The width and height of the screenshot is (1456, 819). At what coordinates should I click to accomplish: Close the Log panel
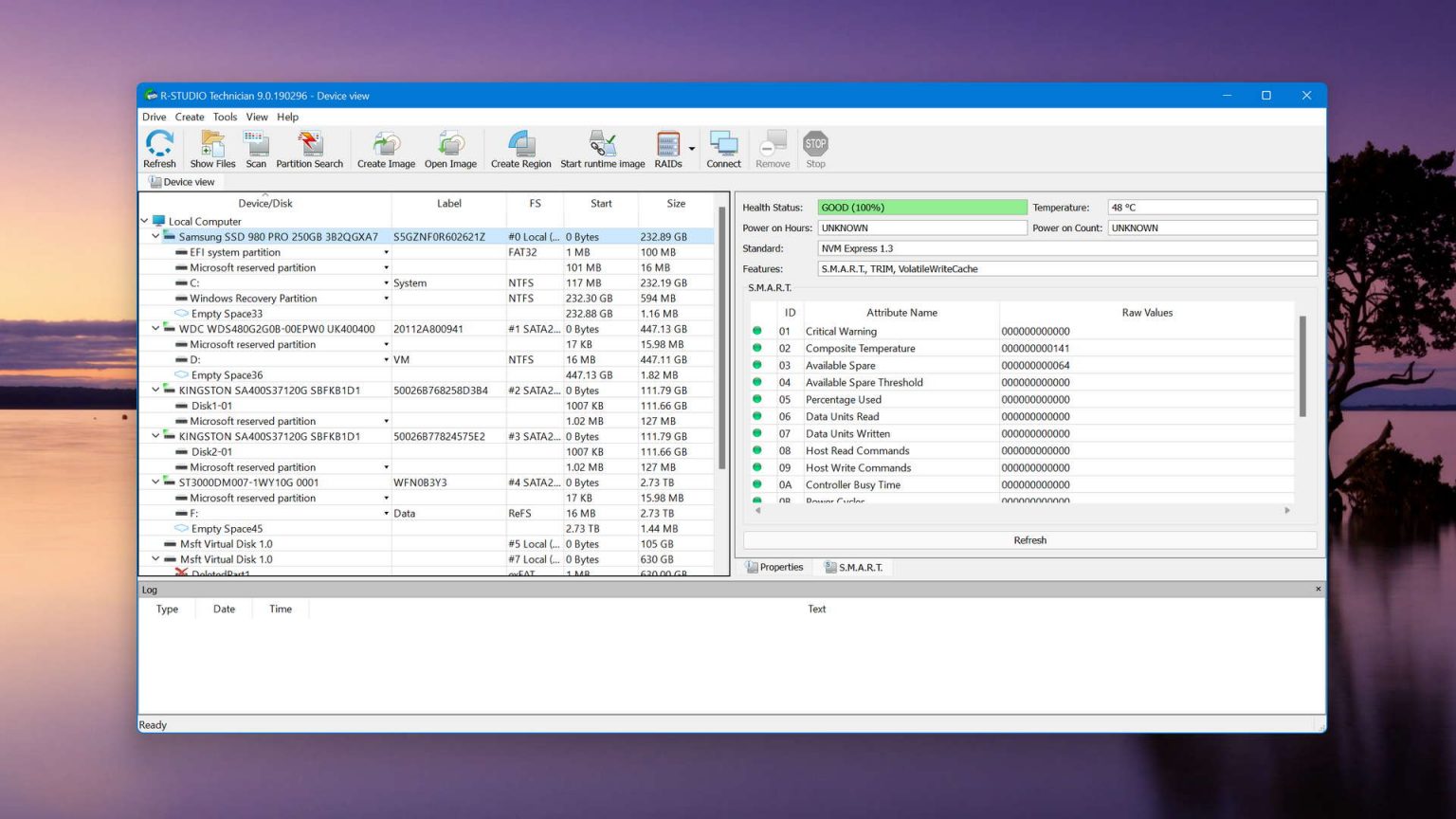(1317, 589)
